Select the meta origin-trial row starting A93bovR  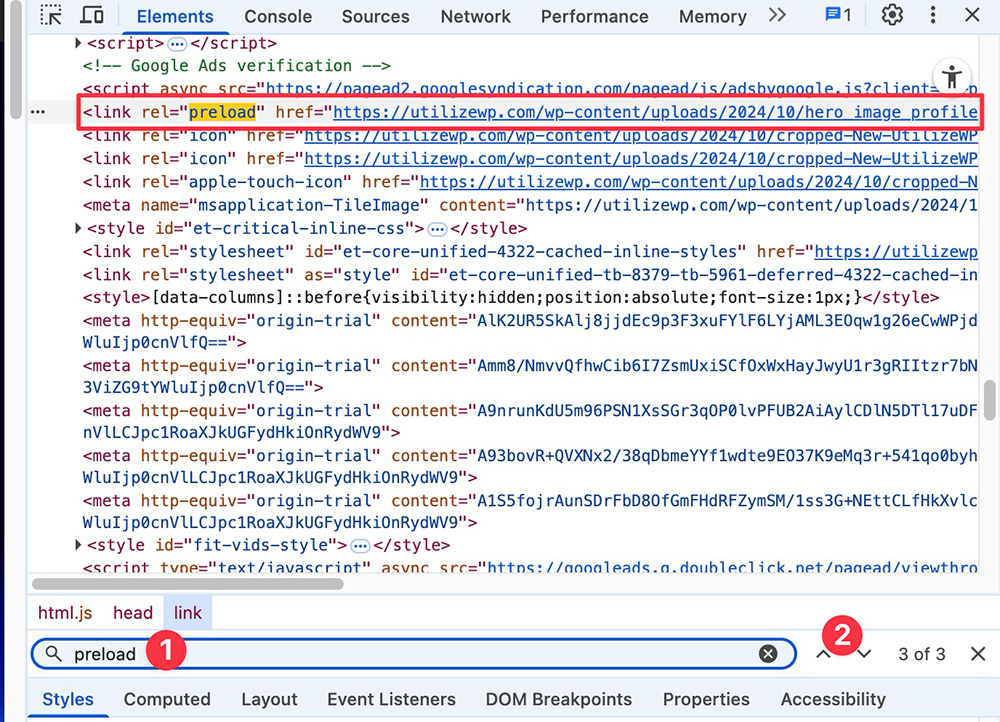pos(530,467)
